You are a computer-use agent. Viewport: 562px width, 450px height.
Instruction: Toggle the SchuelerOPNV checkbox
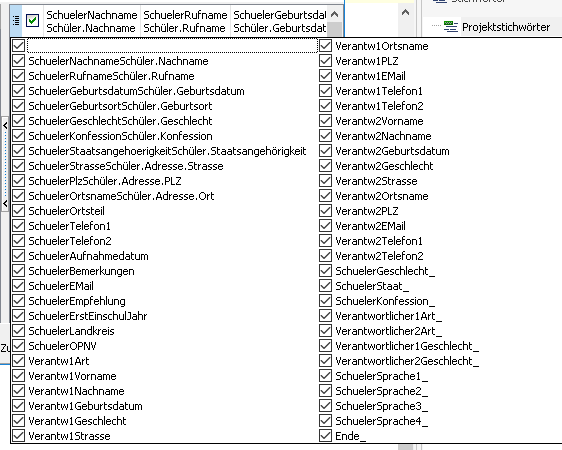[x=18, y=346]
